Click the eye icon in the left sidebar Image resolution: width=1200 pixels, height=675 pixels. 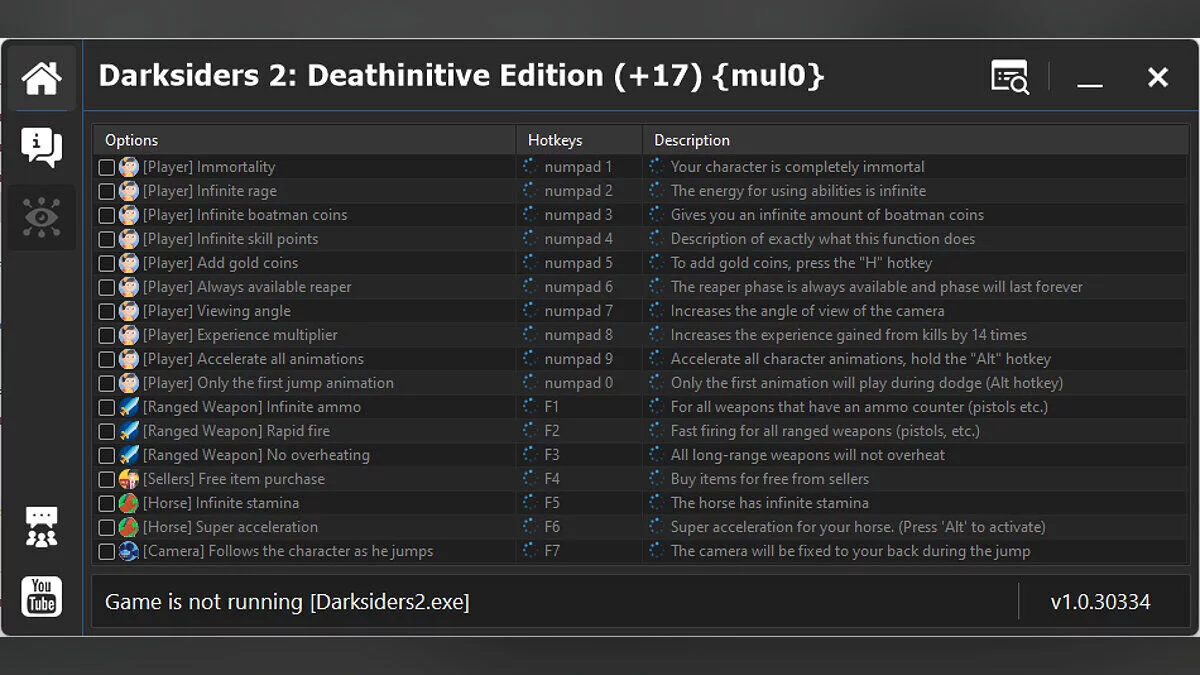[41, 217]
